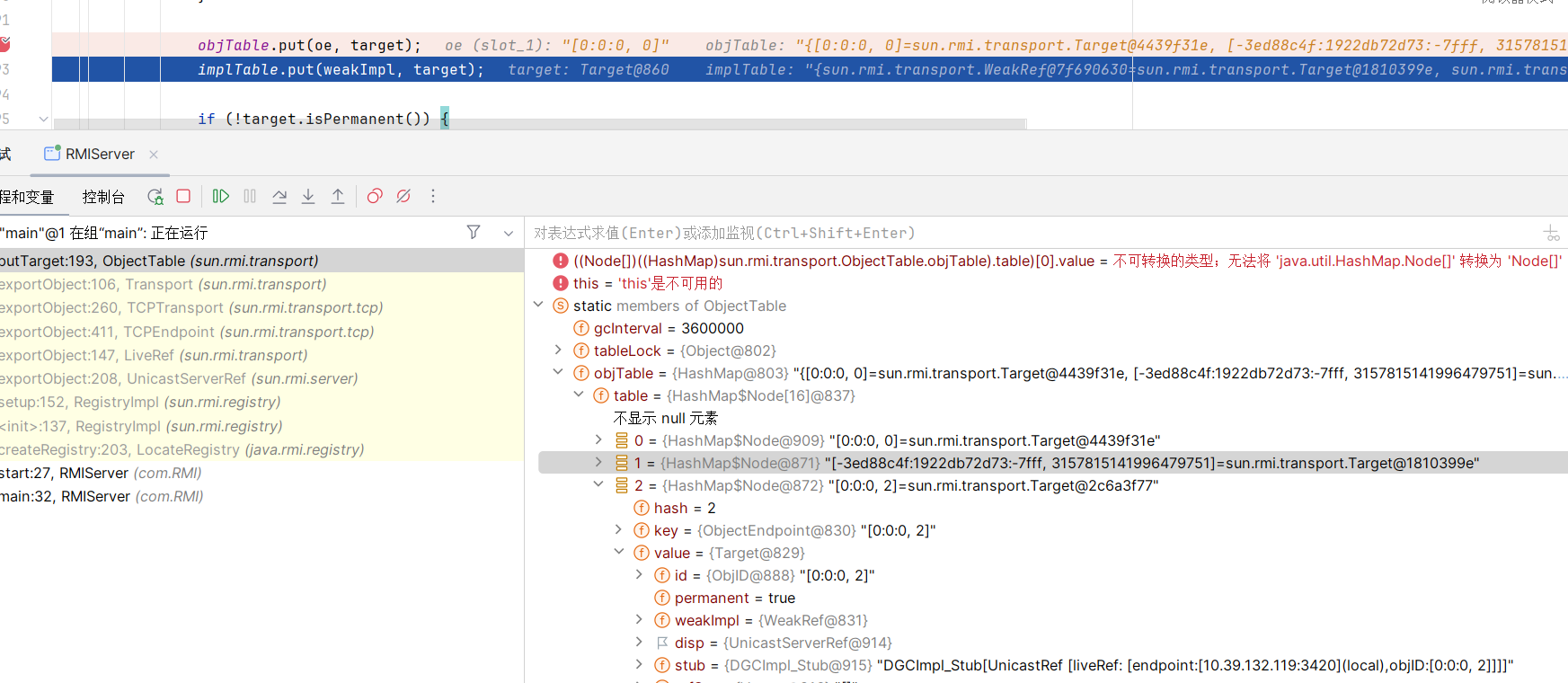Image resolution: width=1568 pixels, height=683 pixels.
Task: Click the breakpoint marker in editor gutter
Action: point(5,44)
